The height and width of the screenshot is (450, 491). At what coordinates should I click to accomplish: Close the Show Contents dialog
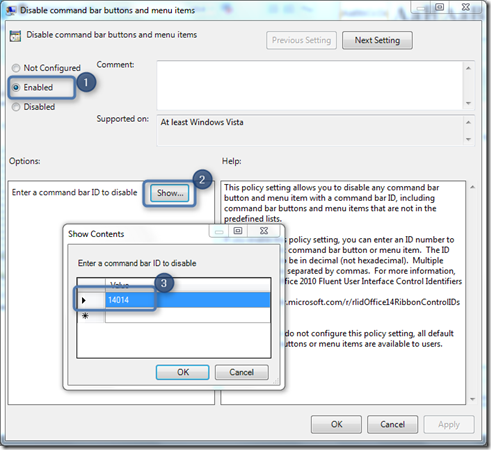264,231
